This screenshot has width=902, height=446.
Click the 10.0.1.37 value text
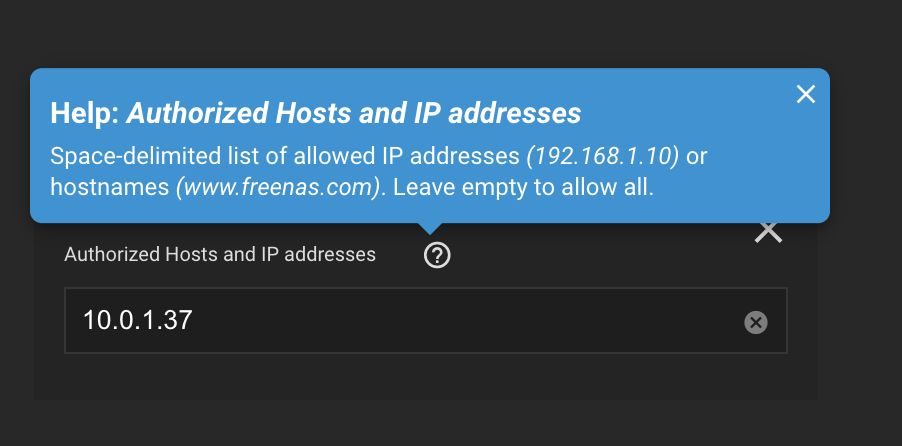point(137,320)
